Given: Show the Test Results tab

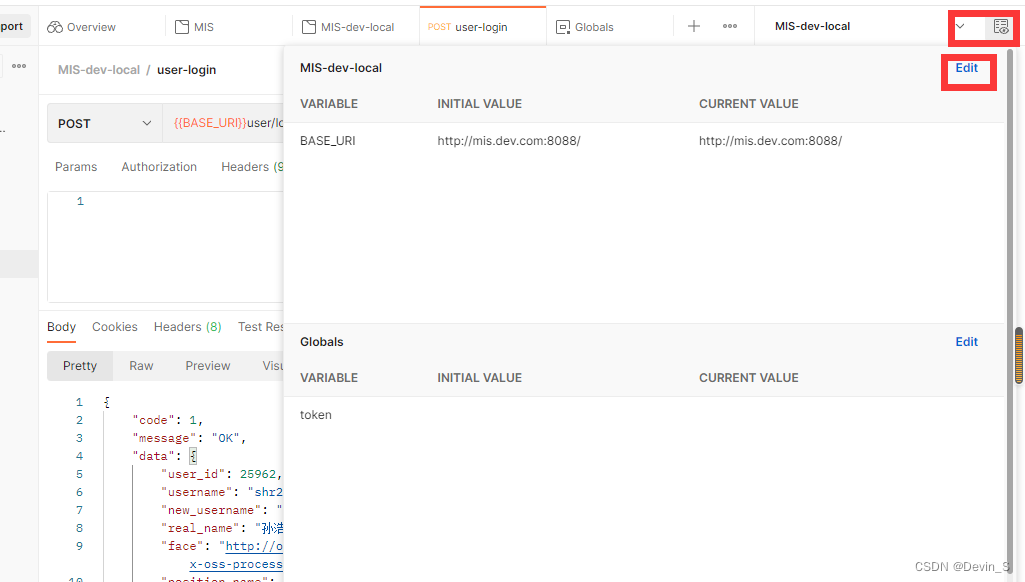Looking at the screenshot, I should (260, 327).
